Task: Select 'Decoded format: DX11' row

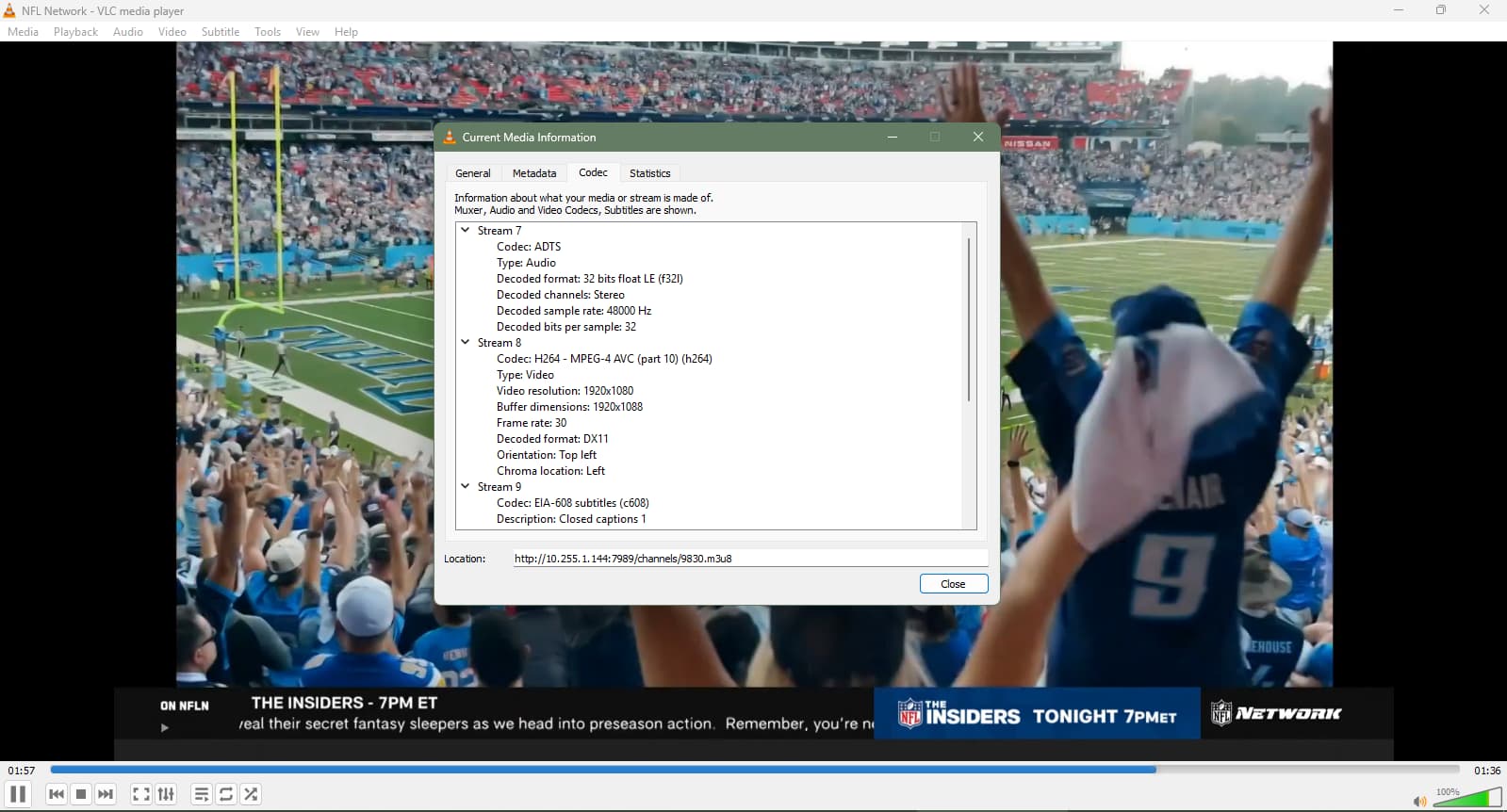Action: 552,439
